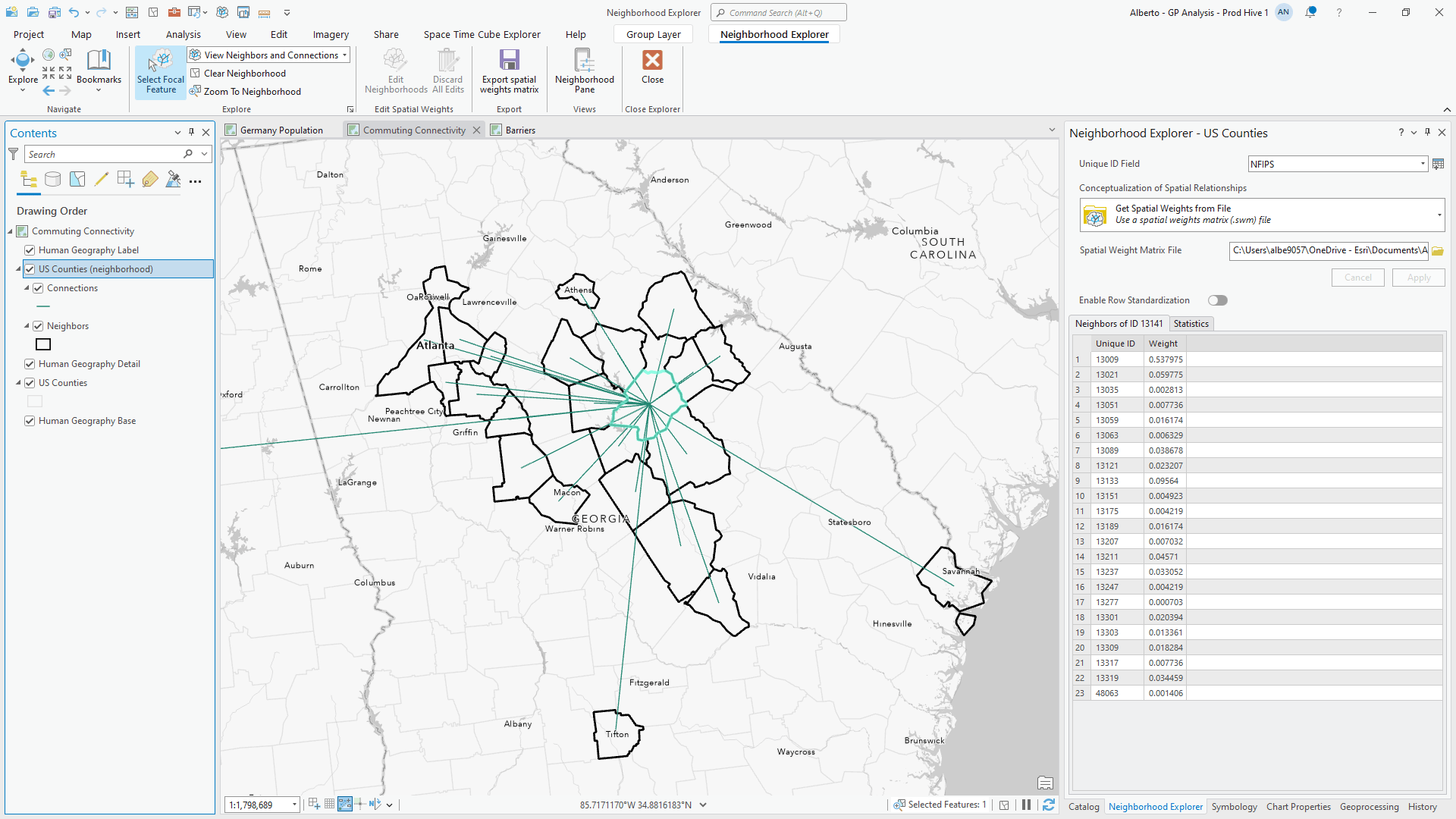Select List By Data Source in Contents panel
Image resolution: width=1456 pixels, height=819 pixels.
pos(52,180)
